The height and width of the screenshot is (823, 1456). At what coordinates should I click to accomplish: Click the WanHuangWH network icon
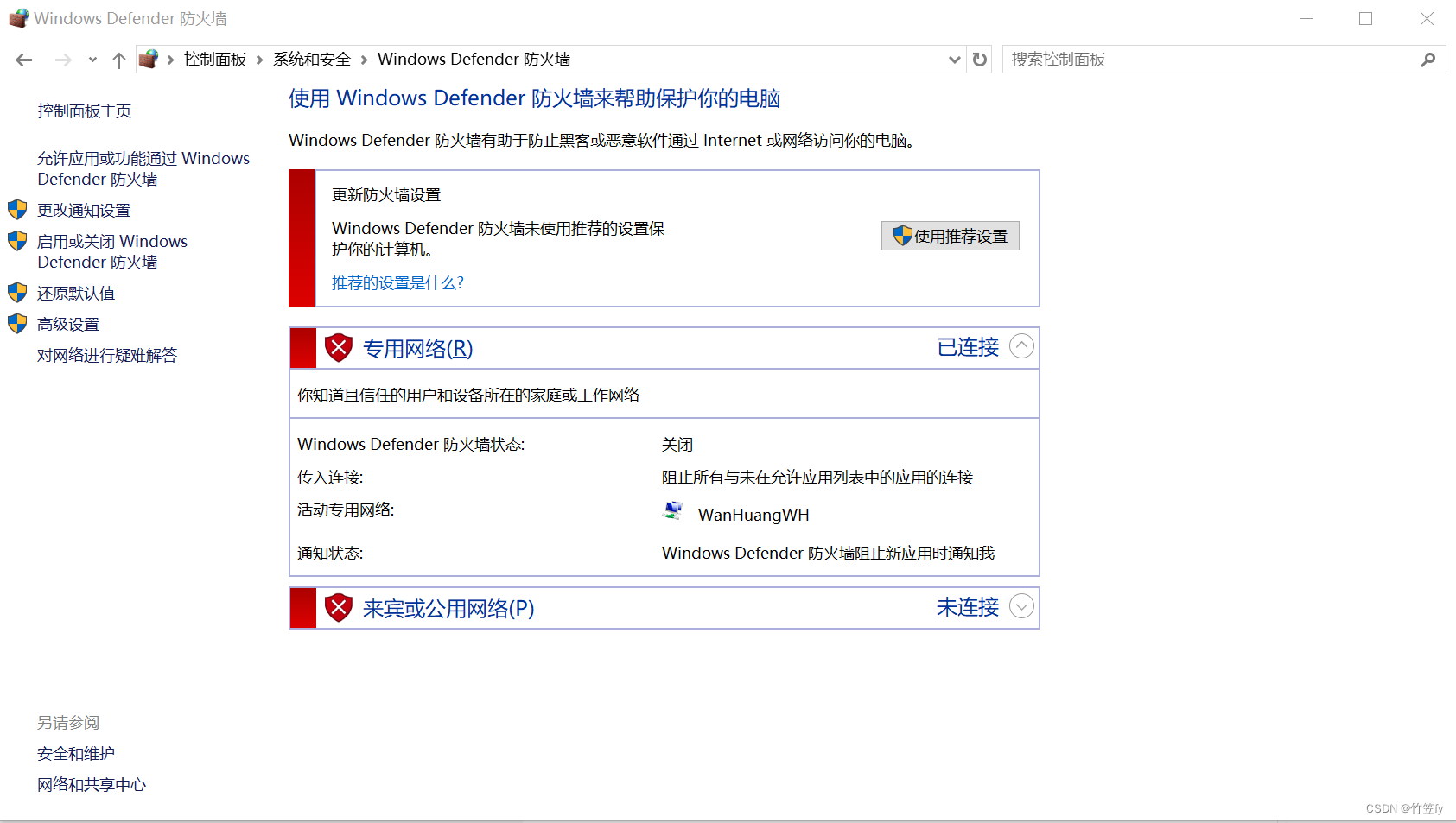(x=673, y=510)
